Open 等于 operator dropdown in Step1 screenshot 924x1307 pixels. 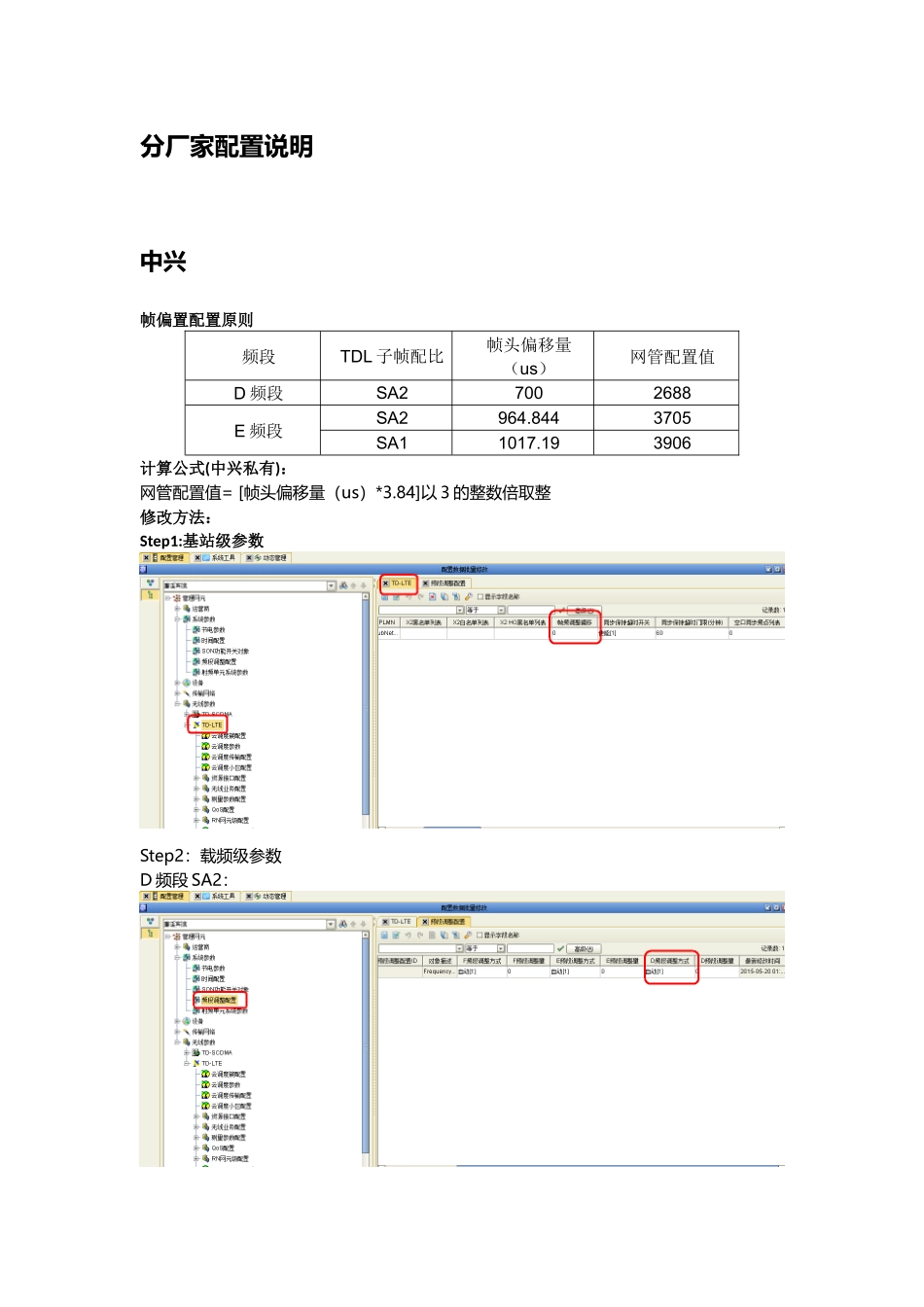(501, 611)
